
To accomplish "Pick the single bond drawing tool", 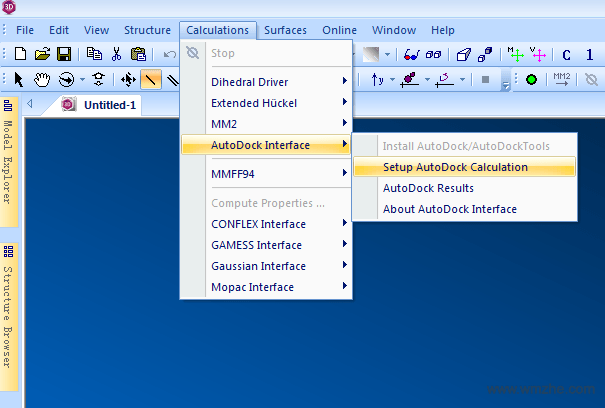I will pos(150,79).
